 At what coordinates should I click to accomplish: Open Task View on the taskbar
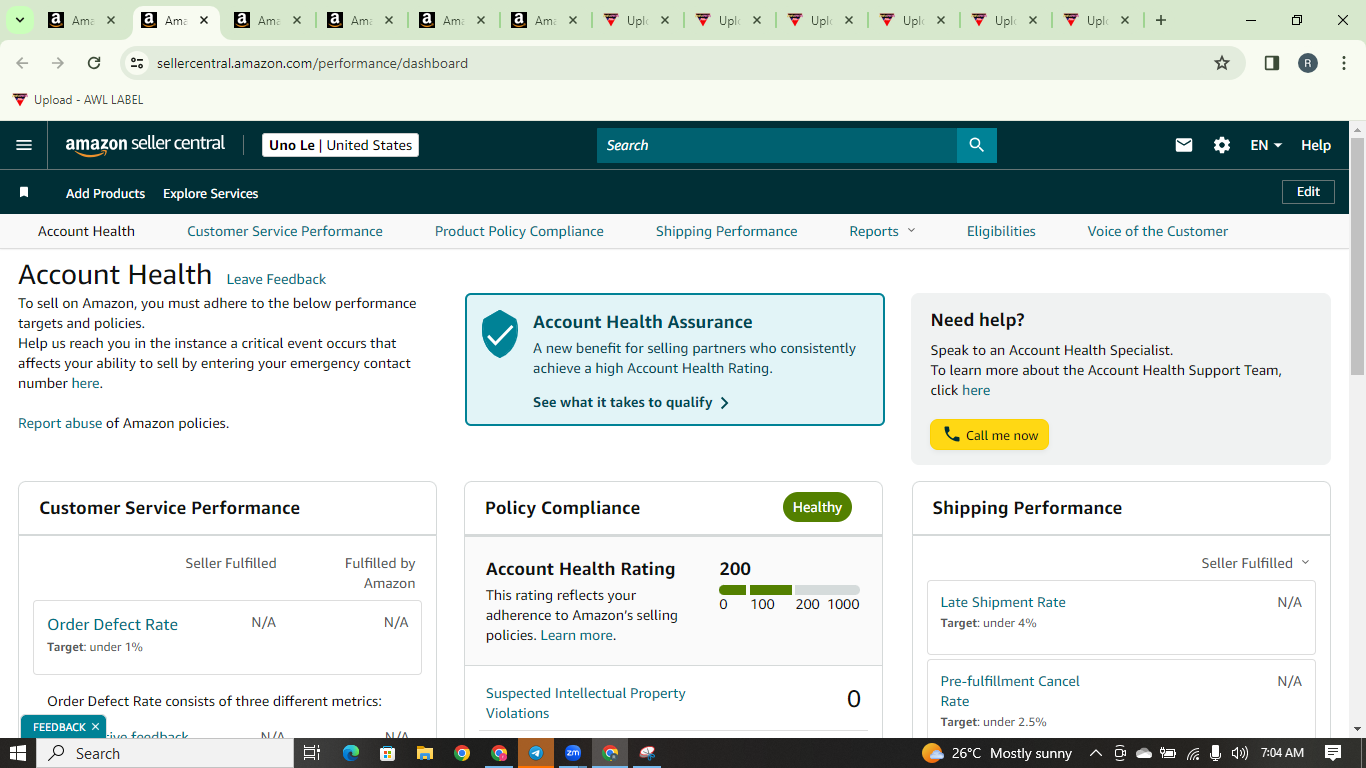pyautogui.click(x=311, y=753)
